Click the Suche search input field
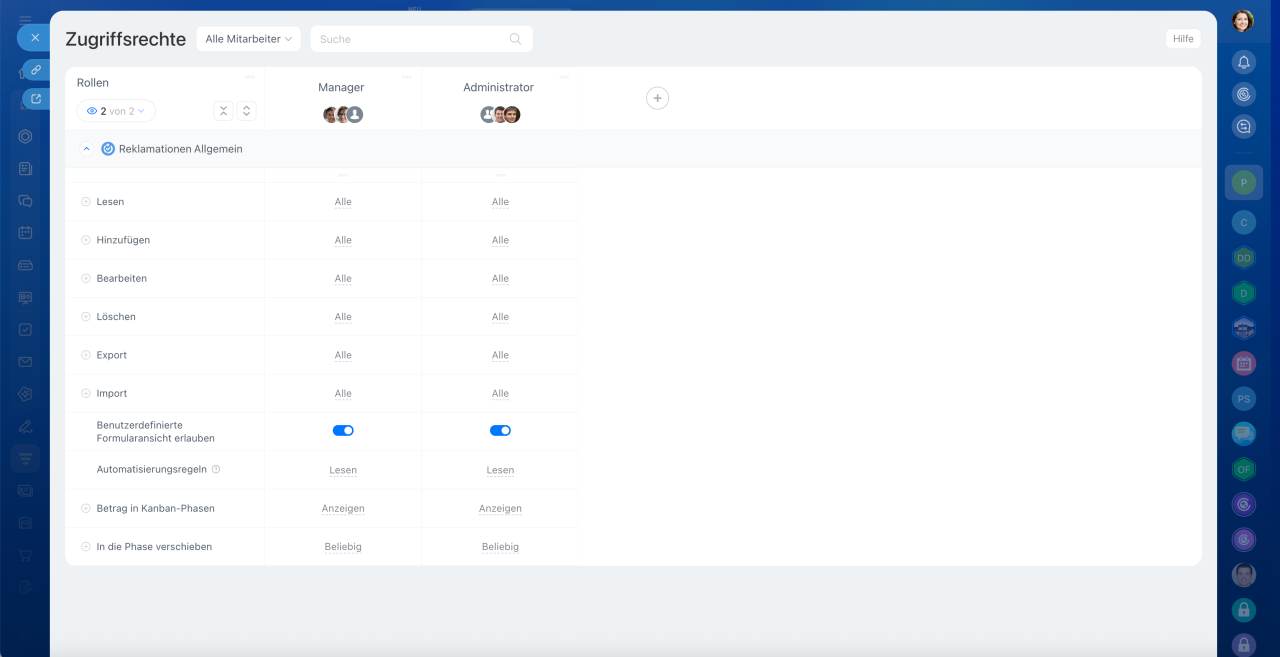The height and width of the screenshot is (657, 1280). click(421, 39)
